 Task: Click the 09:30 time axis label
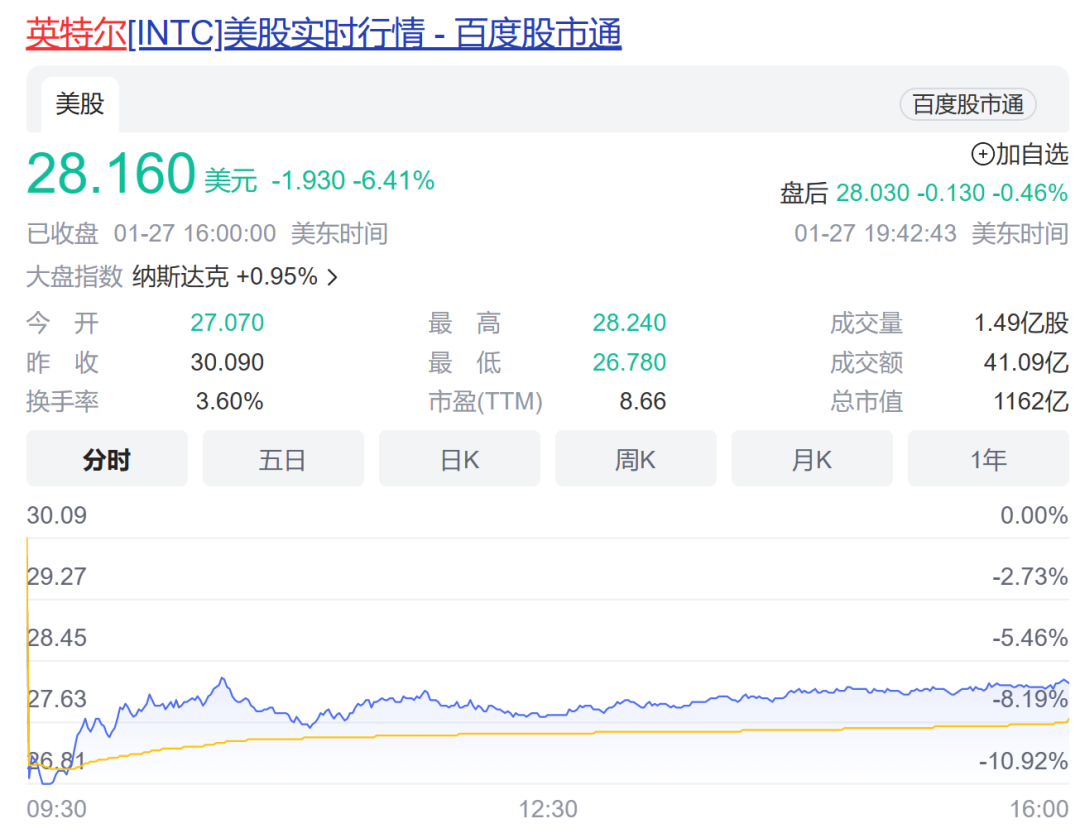click(x=56, y=809)
